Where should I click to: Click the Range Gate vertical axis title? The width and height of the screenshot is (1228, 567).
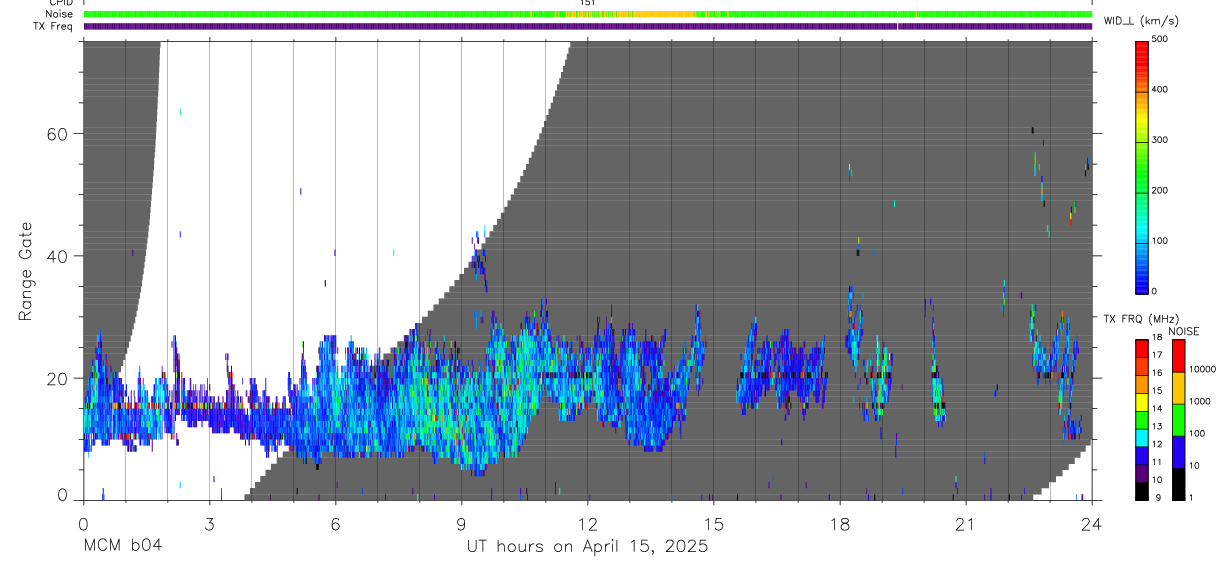pyautogui.click(x=26, y=272)
